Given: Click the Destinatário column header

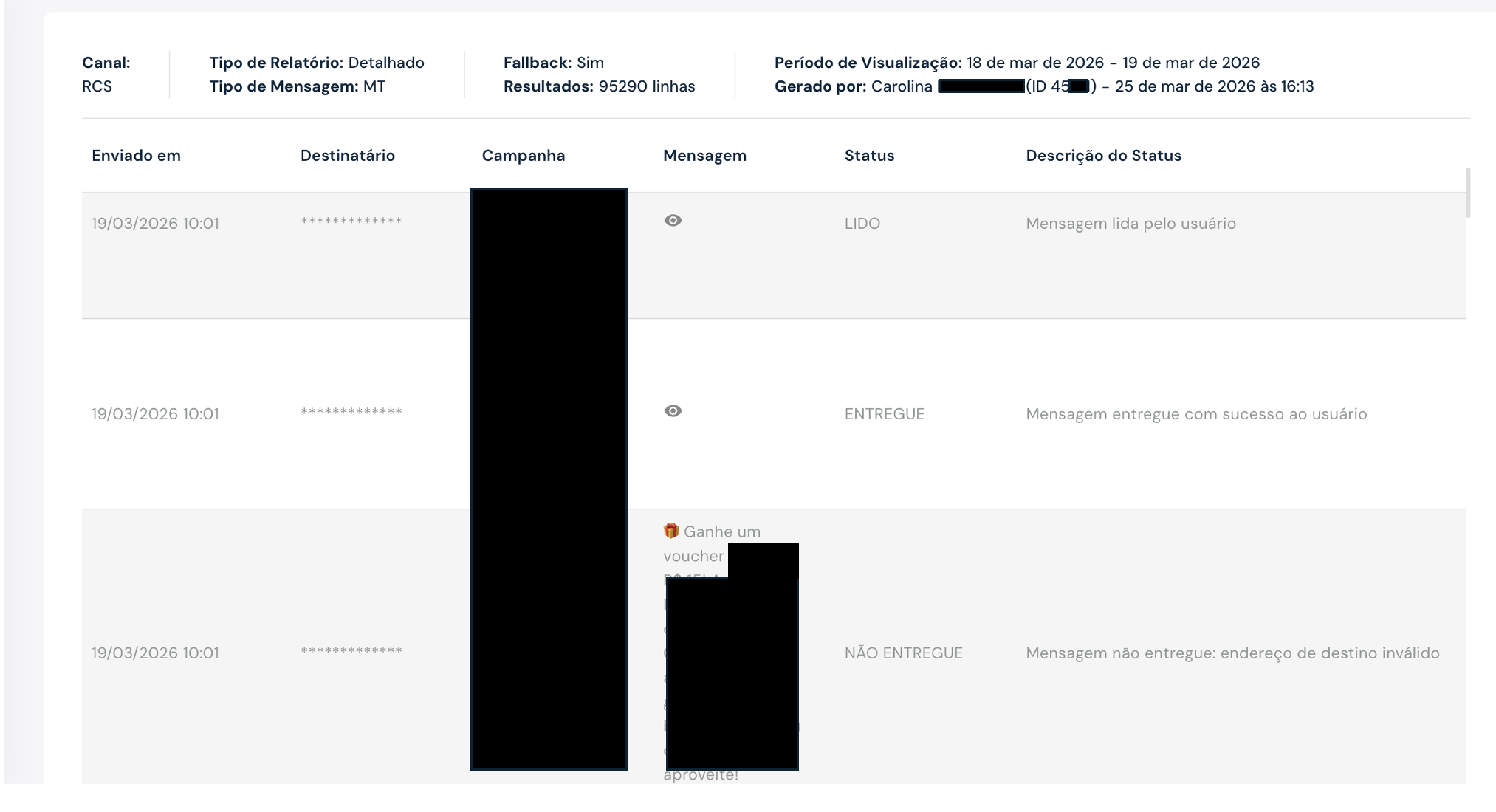Looking at the screenshot, I should pyautogui.click(x=347, y=156).
